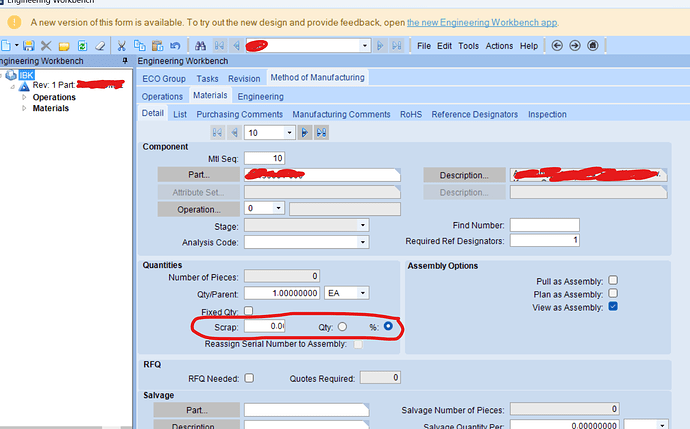Go to previous record in main toolbar

click(236, 46)
